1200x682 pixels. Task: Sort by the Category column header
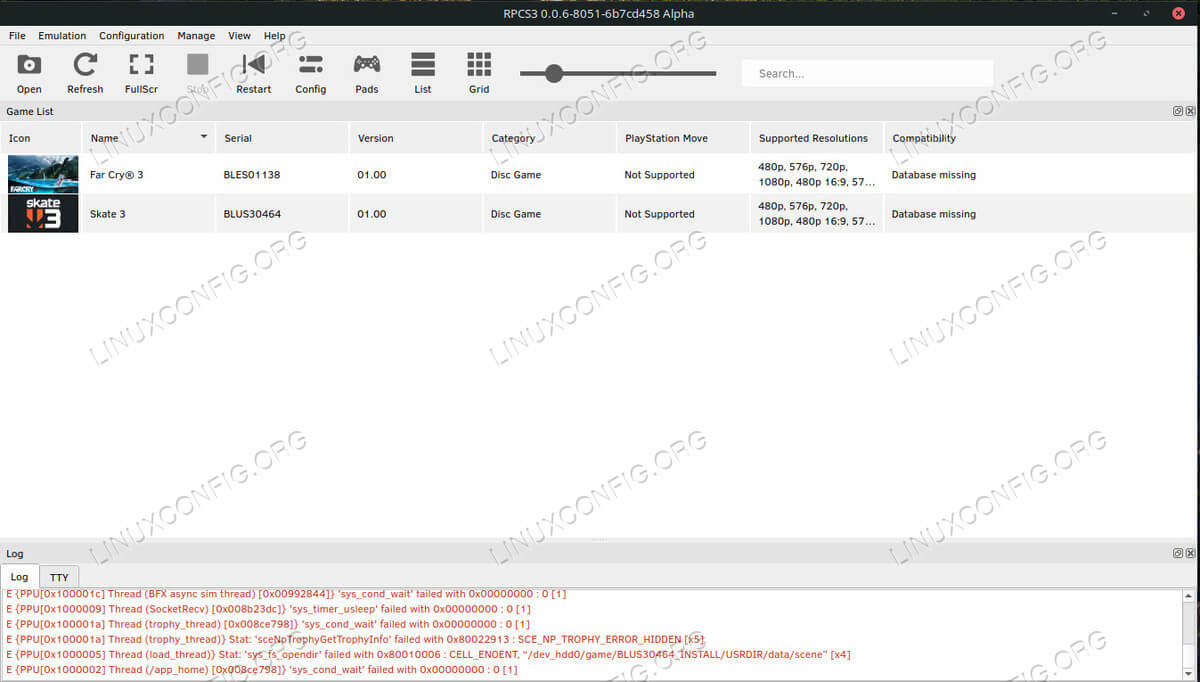point(550,138)
